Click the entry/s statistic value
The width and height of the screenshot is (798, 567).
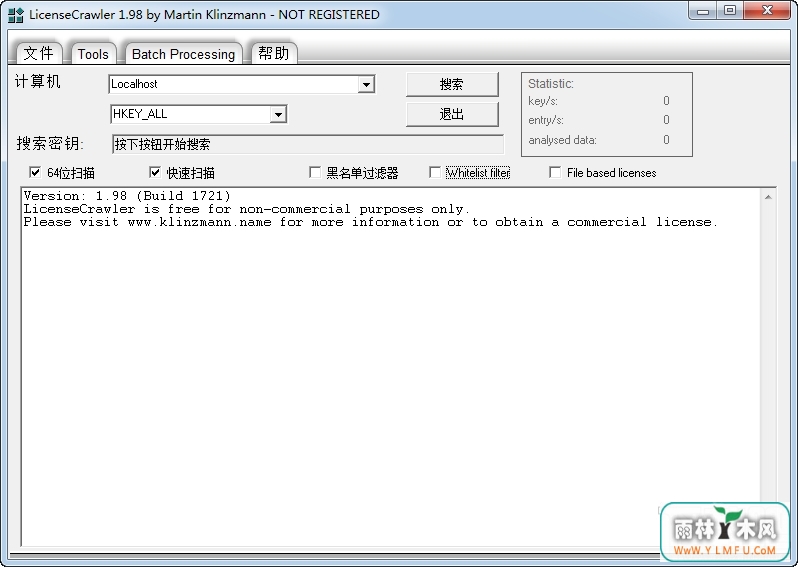pos(666,120)
